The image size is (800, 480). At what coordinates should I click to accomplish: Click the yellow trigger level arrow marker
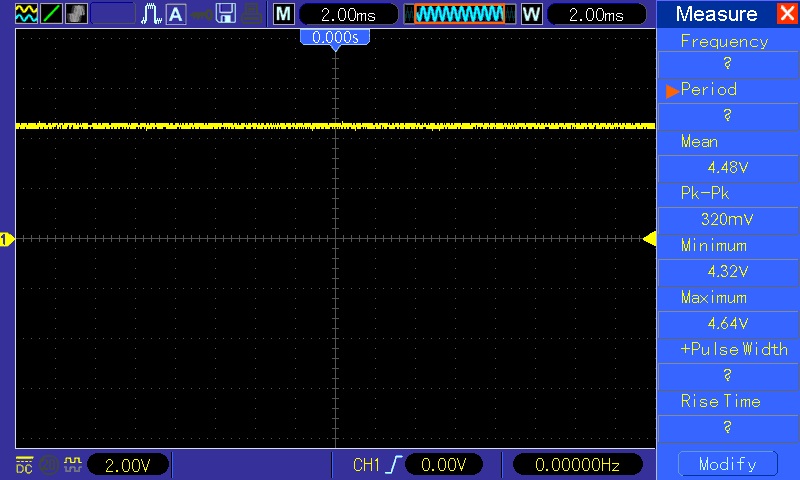point(649,238)
